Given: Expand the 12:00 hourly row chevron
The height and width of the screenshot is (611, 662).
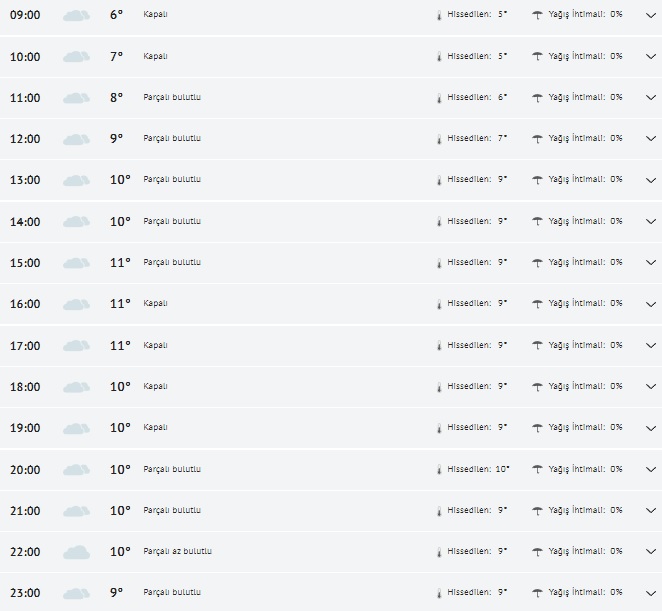Looking at the screenshot, I should 650,139.
